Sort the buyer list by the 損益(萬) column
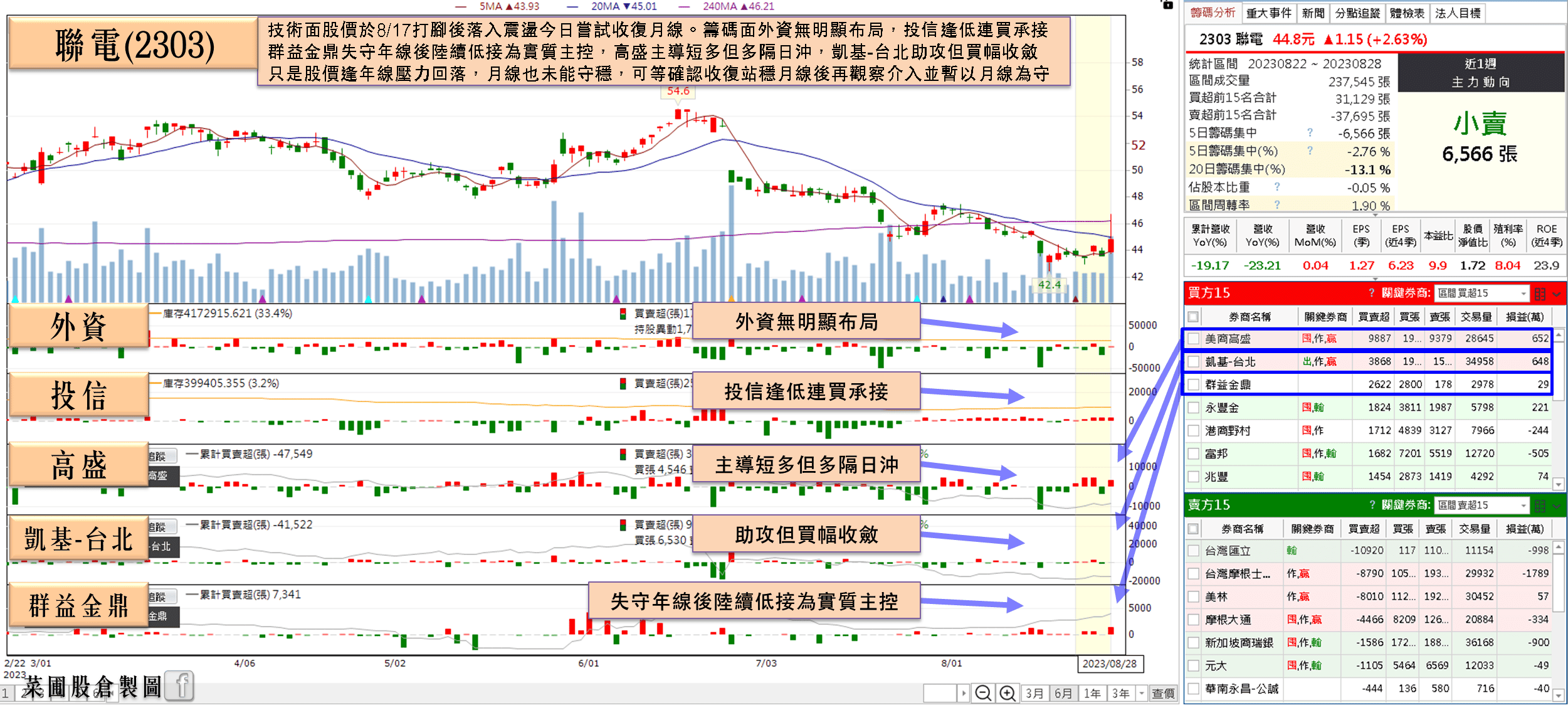Viewport: 1568px width, 720px height. point(1525,317)
